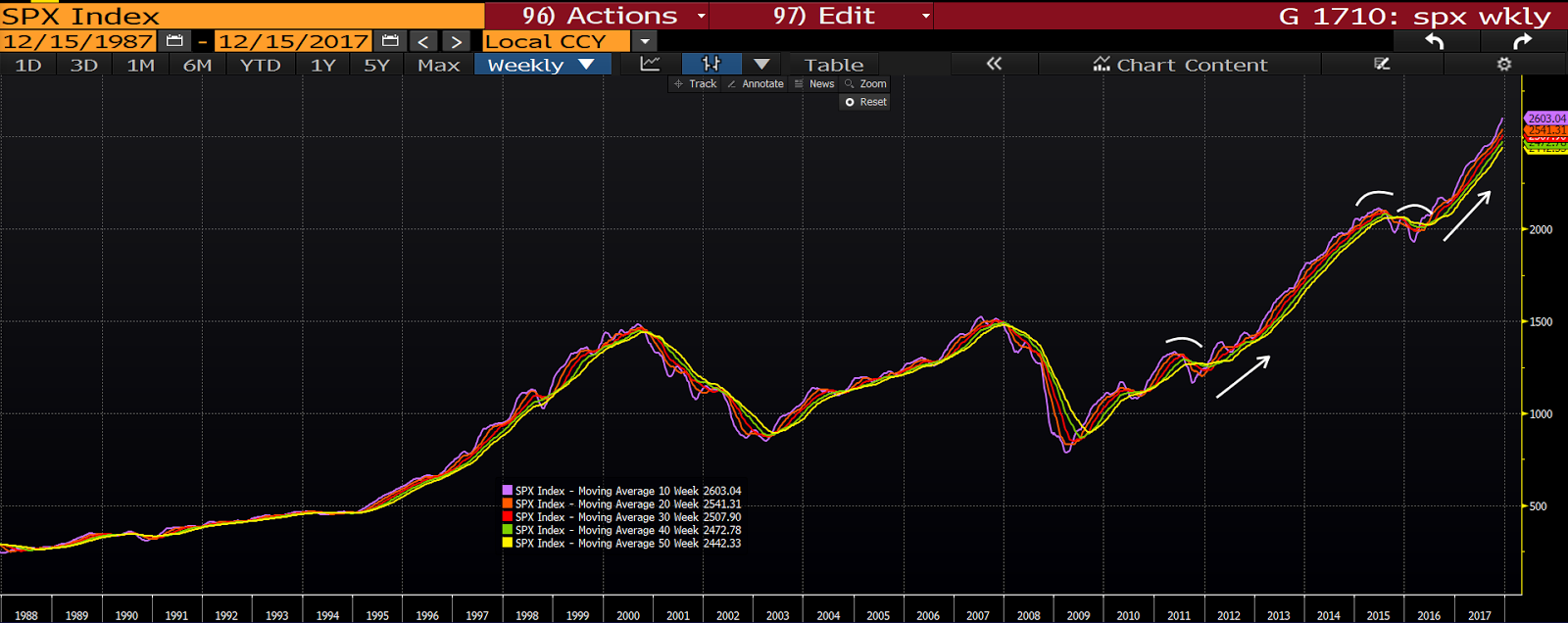The image size is (1568, 623).
Task: Click the 500 value on price axis
Action: tap(1539, 506)
